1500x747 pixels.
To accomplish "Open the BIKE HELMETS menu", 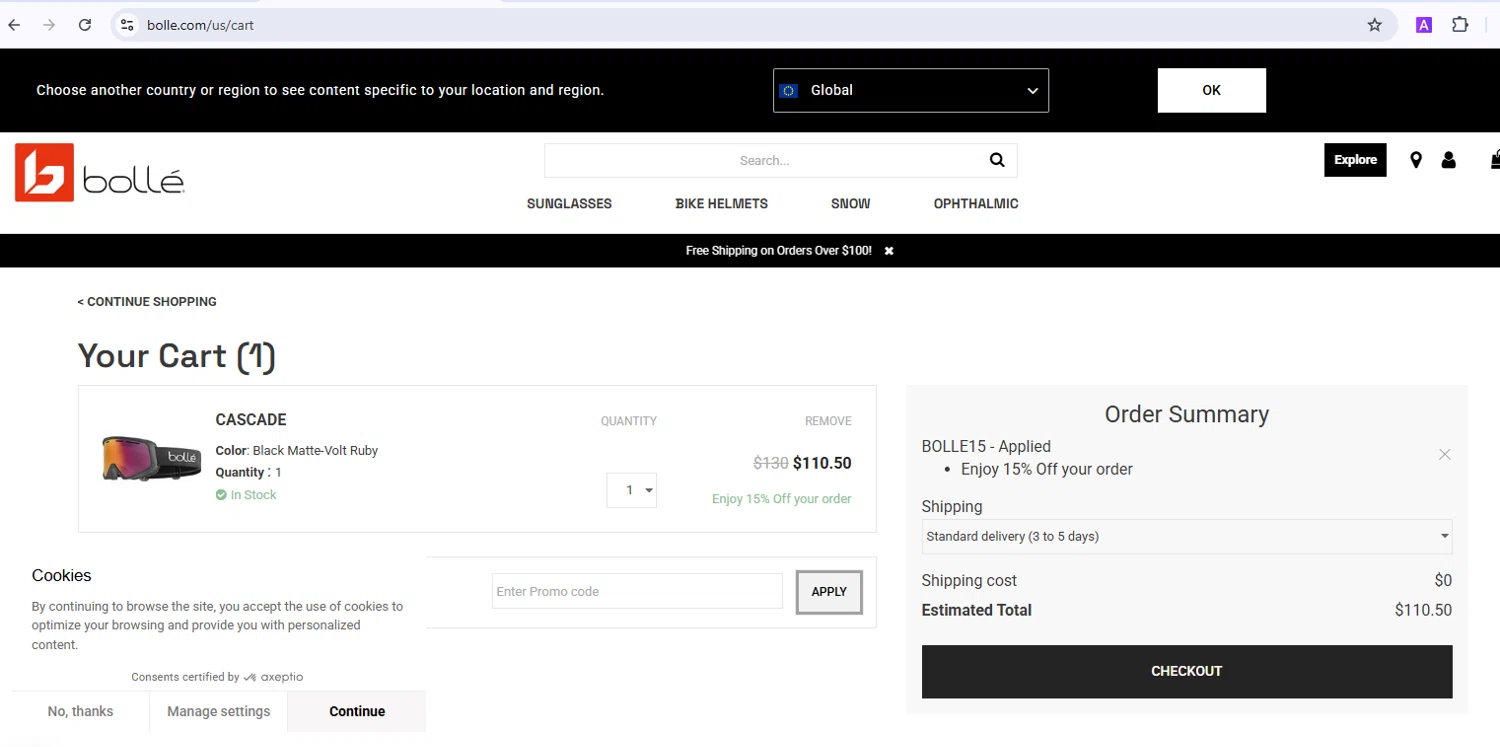I will (x=722, y=204).
